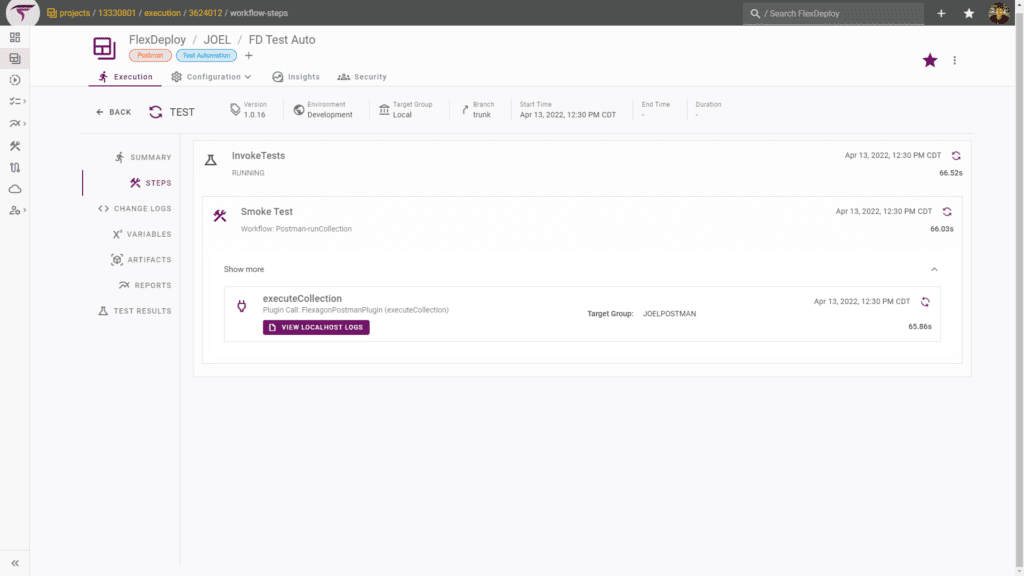Expand the checklist tasks sidebar icon

16,102
